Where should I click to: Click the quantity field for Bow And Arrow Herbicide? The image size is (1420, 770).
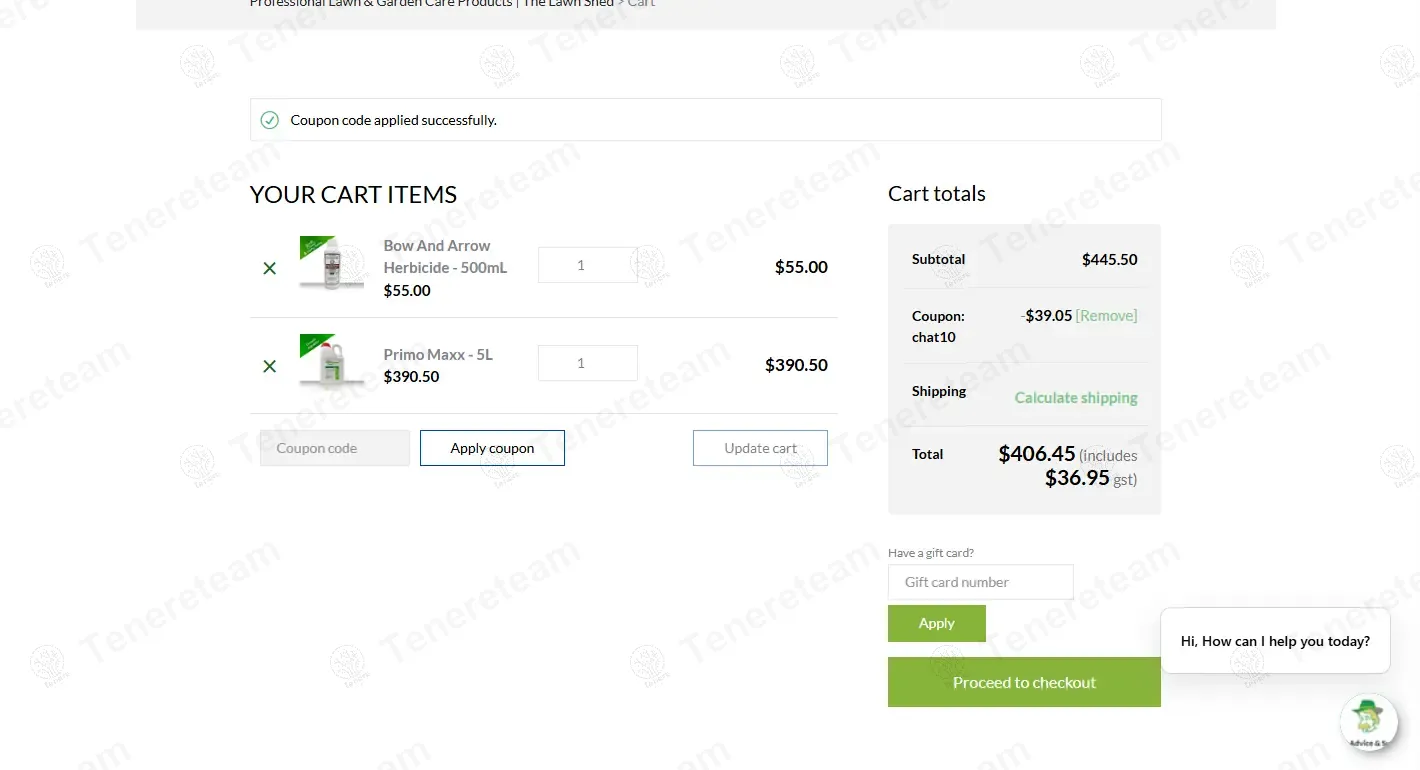(x=588, y=265)
